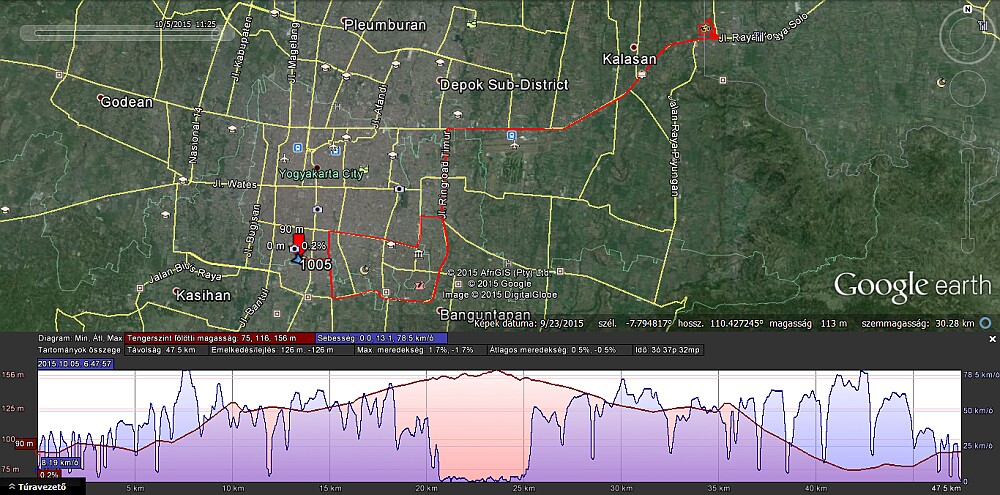Viewport: 1000px width, 495px height.
Task: Click the North indicator on the compass
Action: (x=968, y=10)
